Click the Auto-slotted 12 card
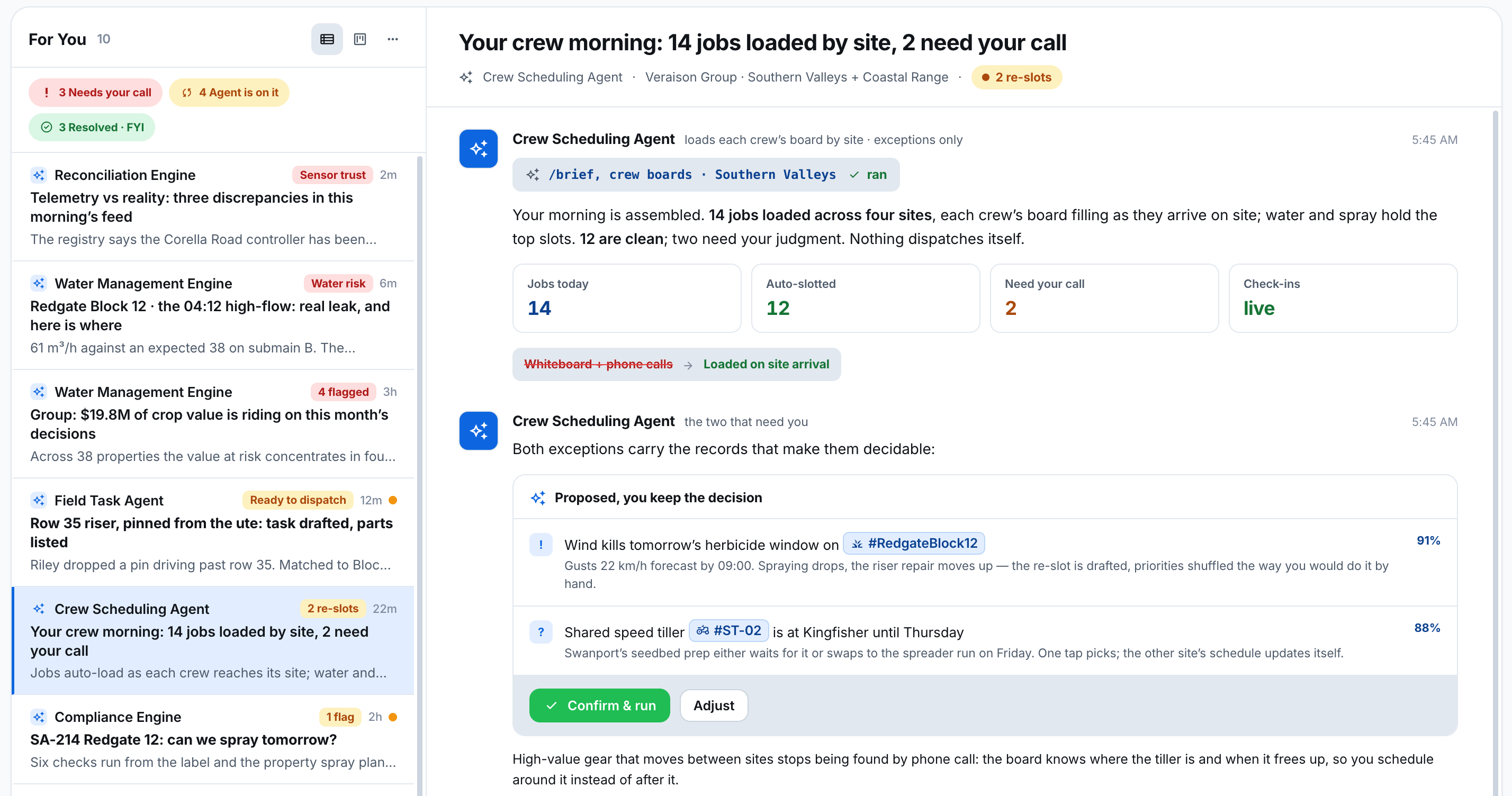Viewport: 1512px width, 796px height. (x=866, y=298)
